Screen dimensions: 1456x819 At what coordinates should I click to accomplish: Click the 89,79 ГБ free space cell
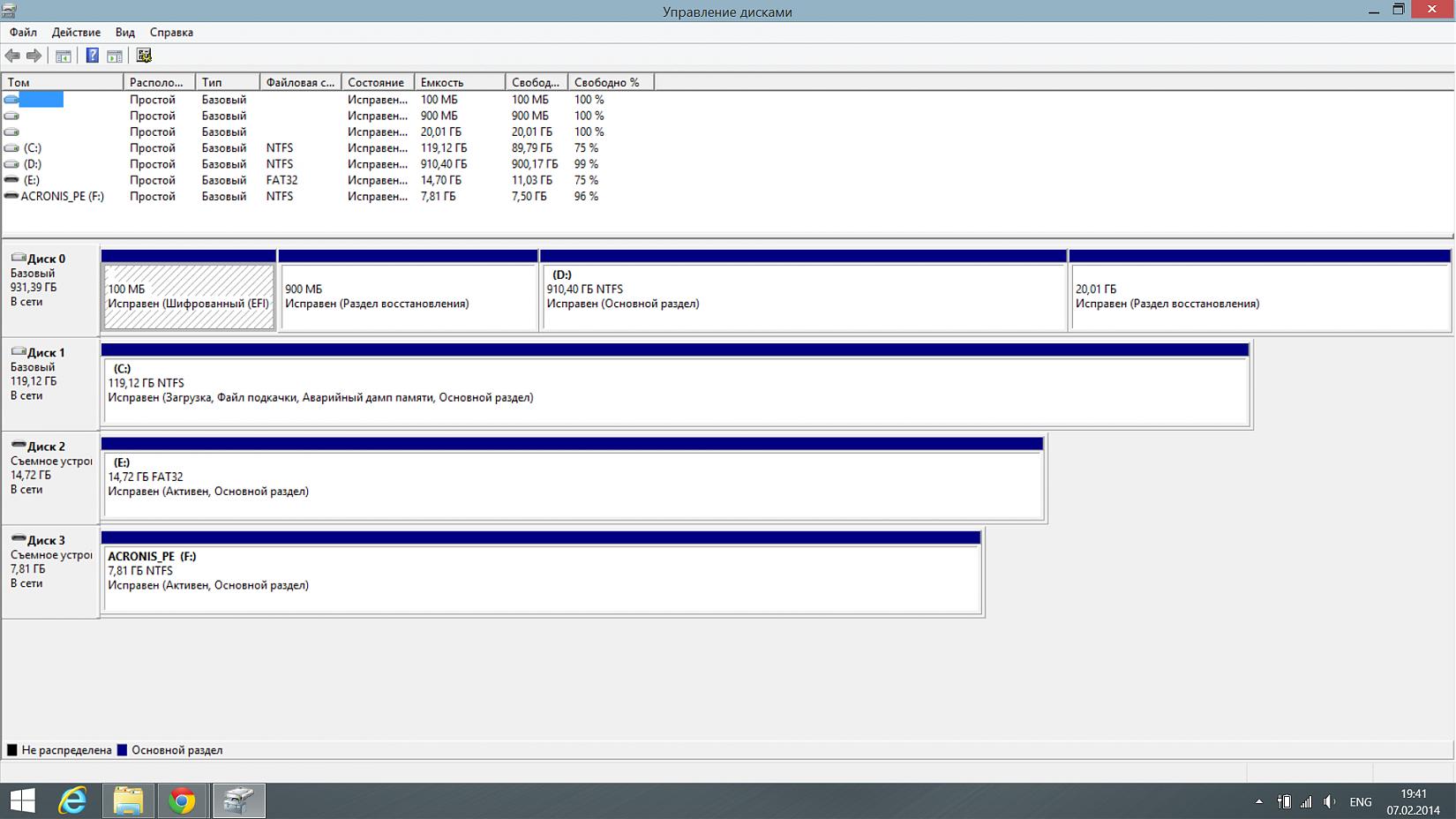click(532, 148)
